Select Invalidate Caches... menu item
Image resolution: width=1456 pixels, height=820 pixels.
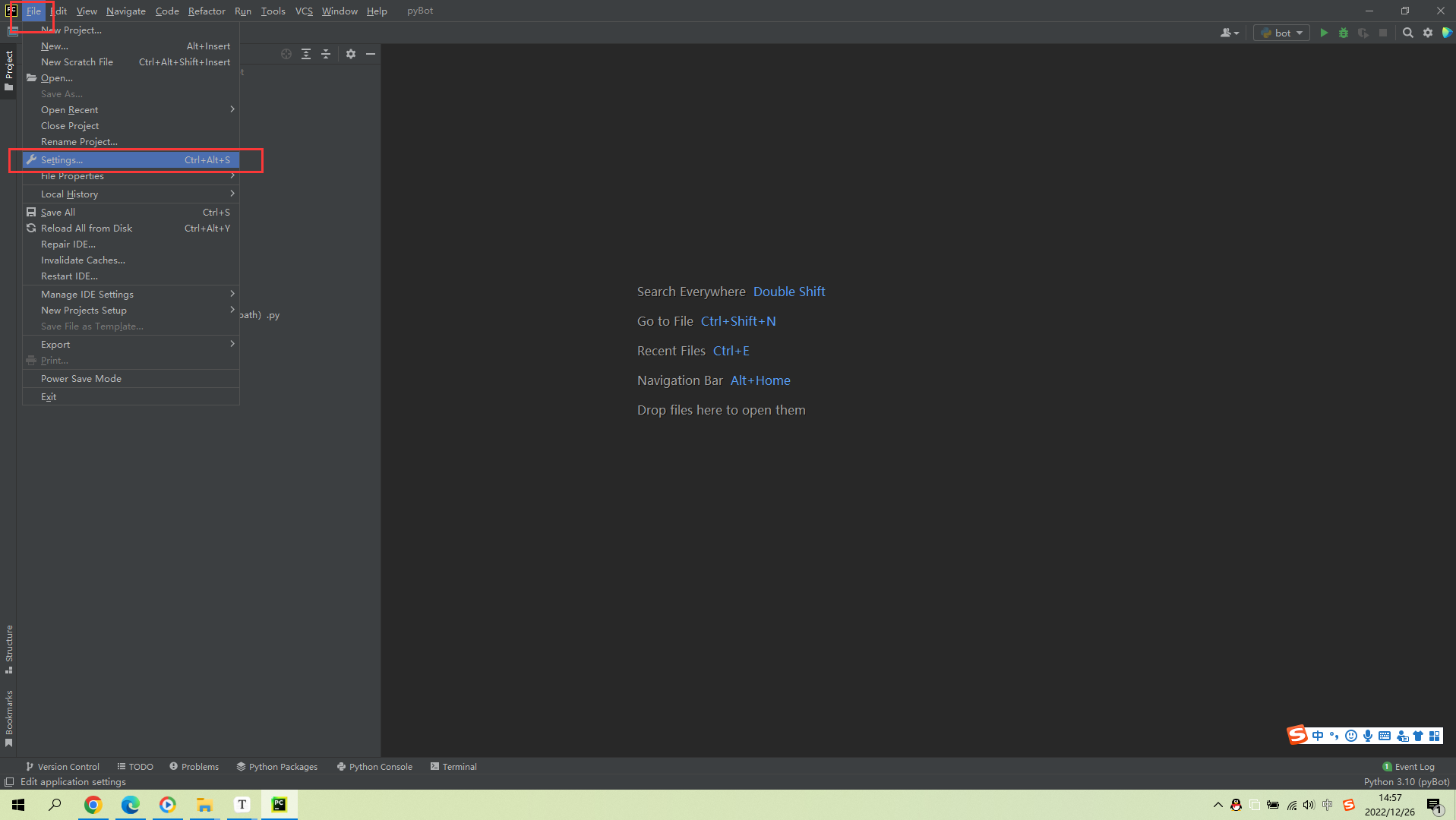point(131,260)
